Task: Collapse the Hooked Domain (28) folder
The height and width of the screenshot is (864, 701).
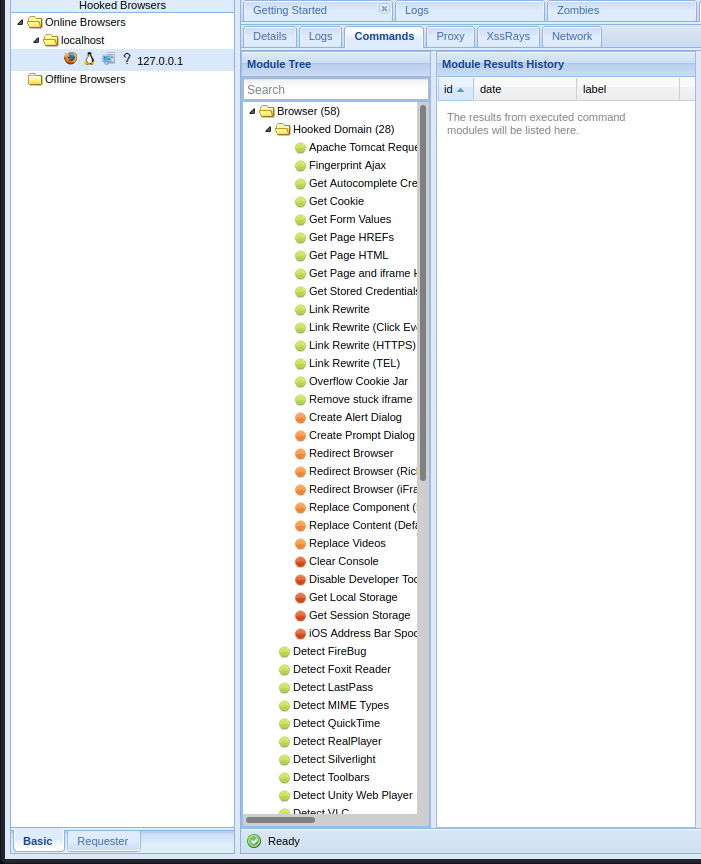Action: (268, 129)
